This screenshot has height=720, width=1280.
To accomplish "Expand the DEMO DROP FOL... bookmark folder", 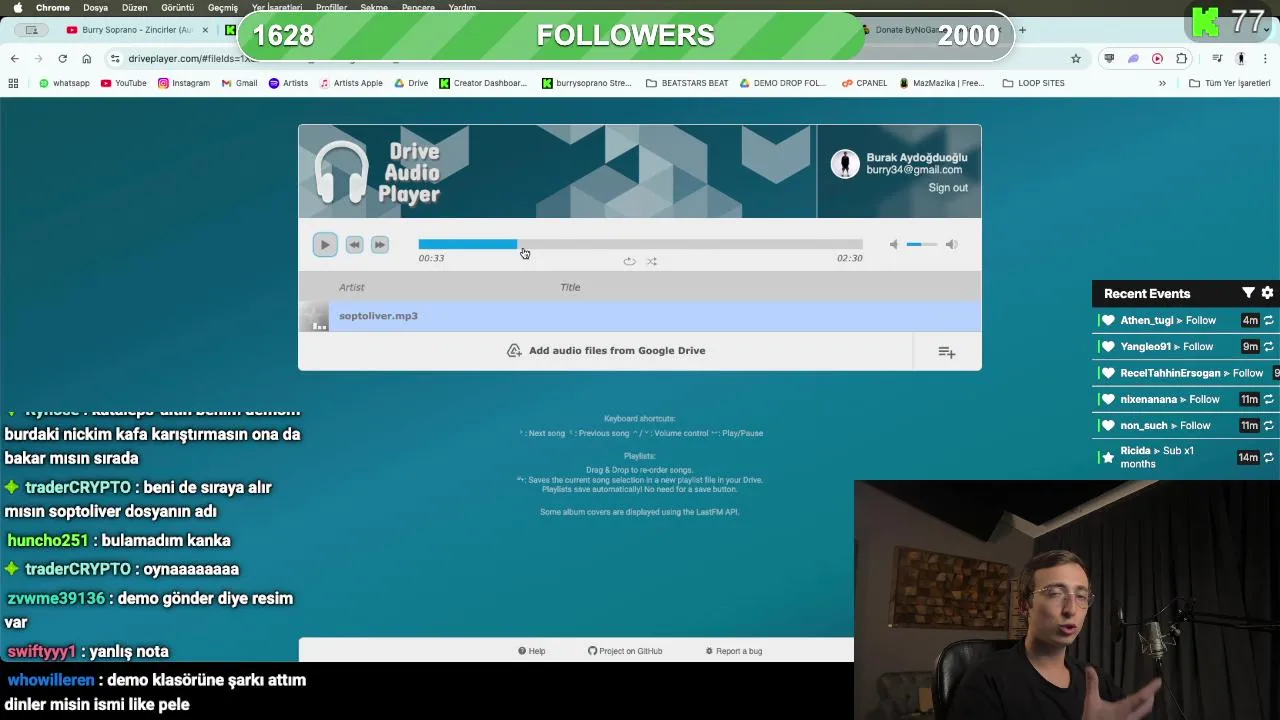I will [782, 83].
